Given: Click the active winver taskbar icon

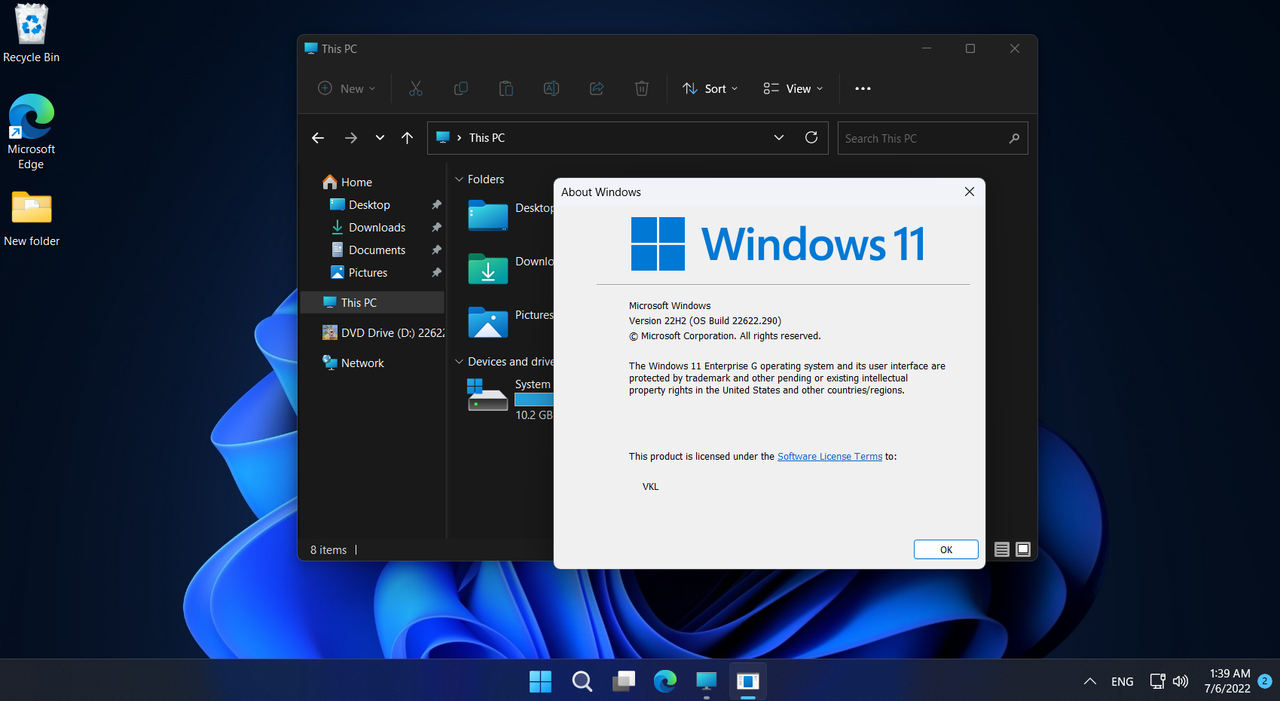Looking at the screenshot, I should click(x=748, y=681).
